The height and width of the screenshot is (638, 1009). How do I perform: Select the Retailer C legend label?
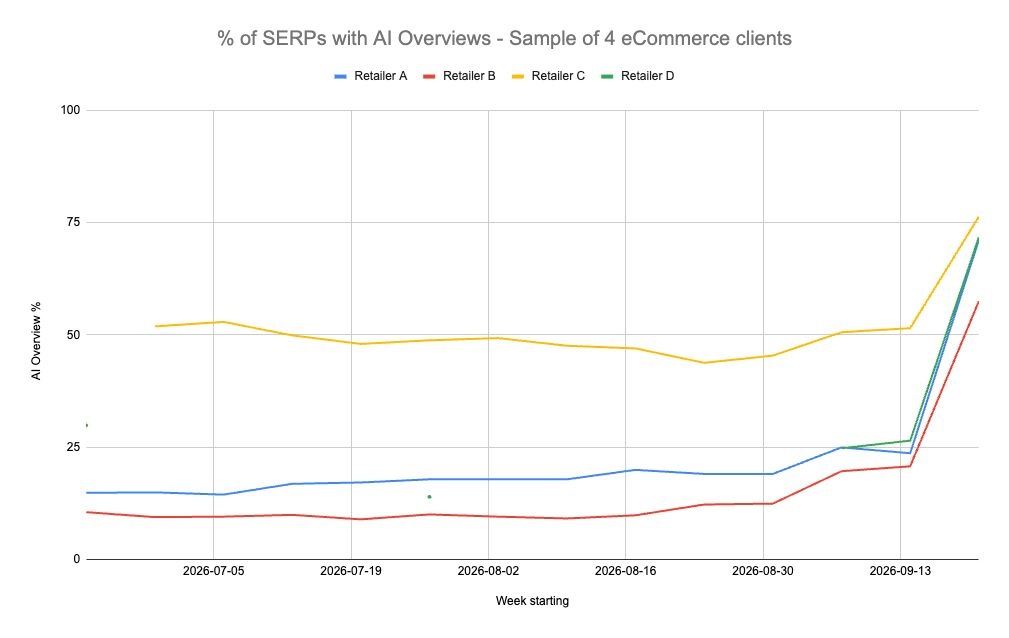pyautogui.click(x=558, y=76)
